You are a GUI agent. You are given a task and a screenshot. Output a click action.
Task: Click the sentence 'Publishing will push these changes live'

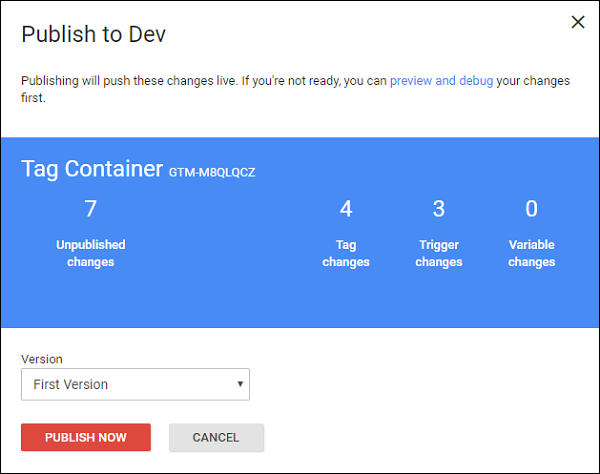point(132,80)
